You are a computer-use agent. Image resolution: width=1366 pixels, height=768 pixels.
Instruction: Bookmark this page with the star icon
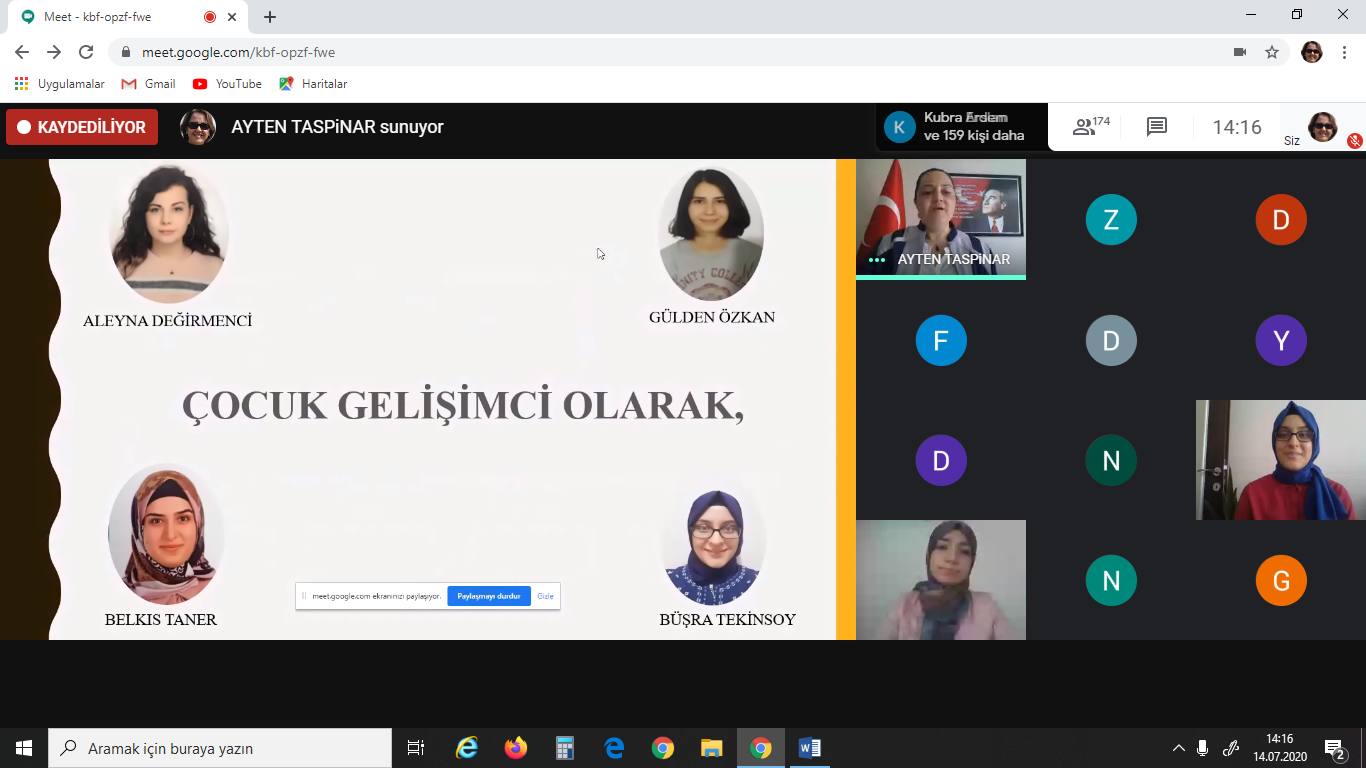click(x=1272, y=52)
